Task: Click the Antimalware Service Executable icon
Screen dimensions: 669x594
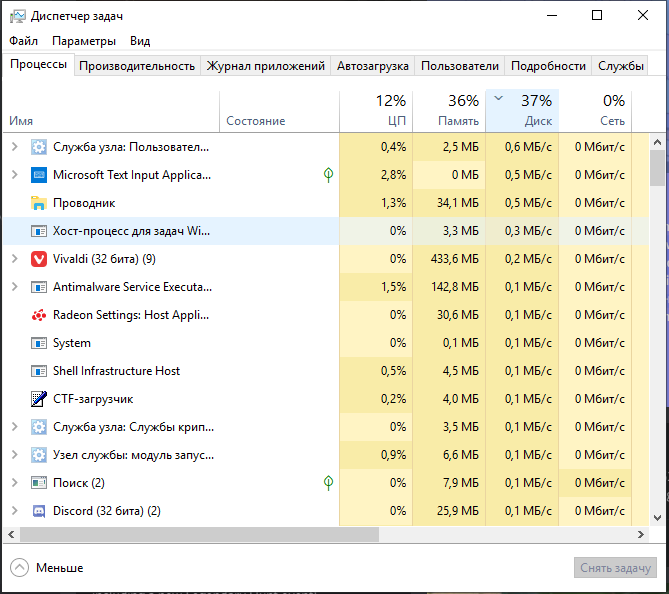Action: click(39, 287)
